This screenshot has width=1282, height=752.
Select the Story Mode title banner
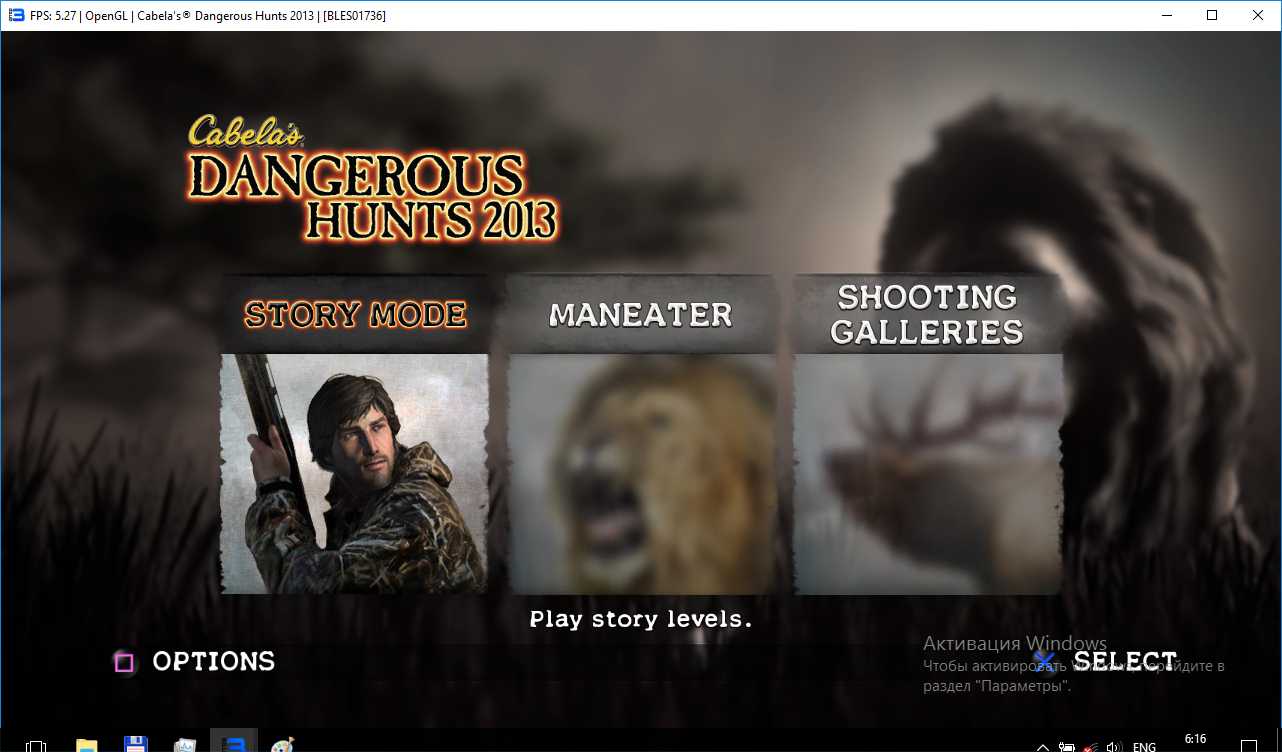[x=355, y=315]
